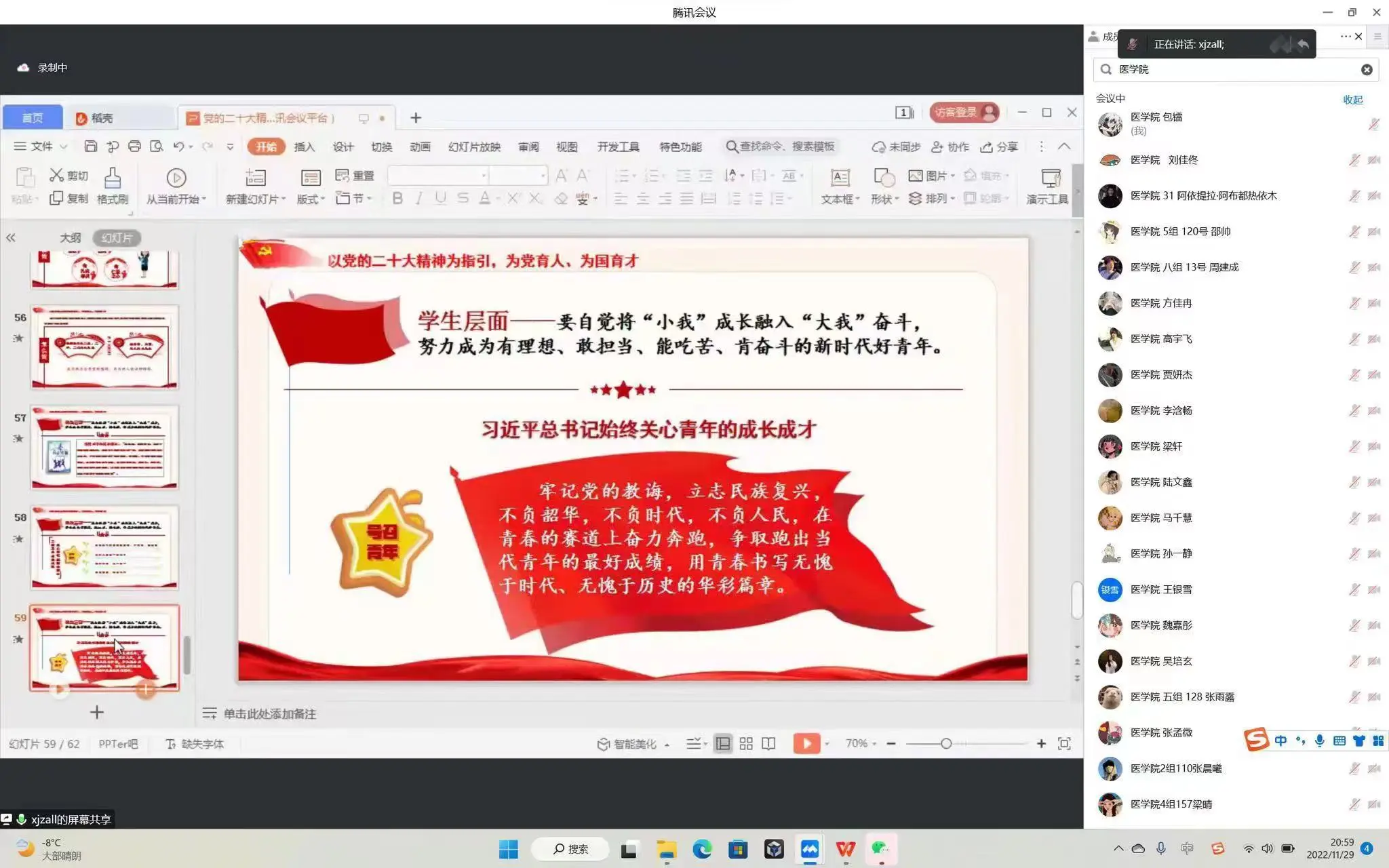The height and width of the screenshot is (868, 1389).
Task: Open Microsoft Edge from the taskbar
Action: (702, 849)
